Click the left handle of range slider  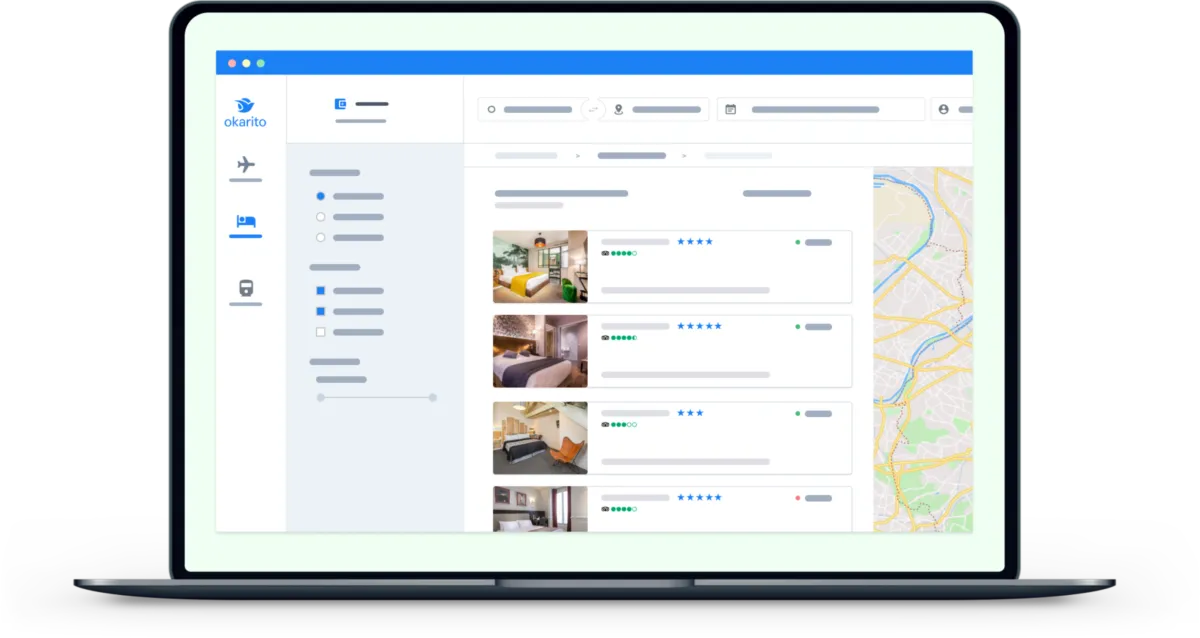(320, 397)
